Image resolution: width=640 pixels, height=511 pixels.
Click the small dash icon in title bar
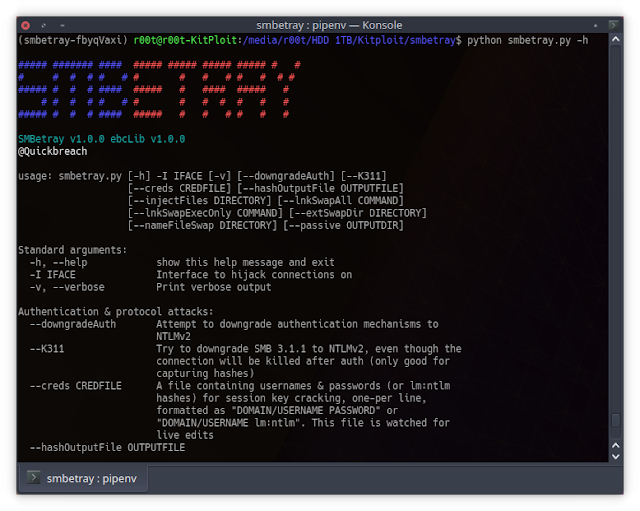pos(62,25)
